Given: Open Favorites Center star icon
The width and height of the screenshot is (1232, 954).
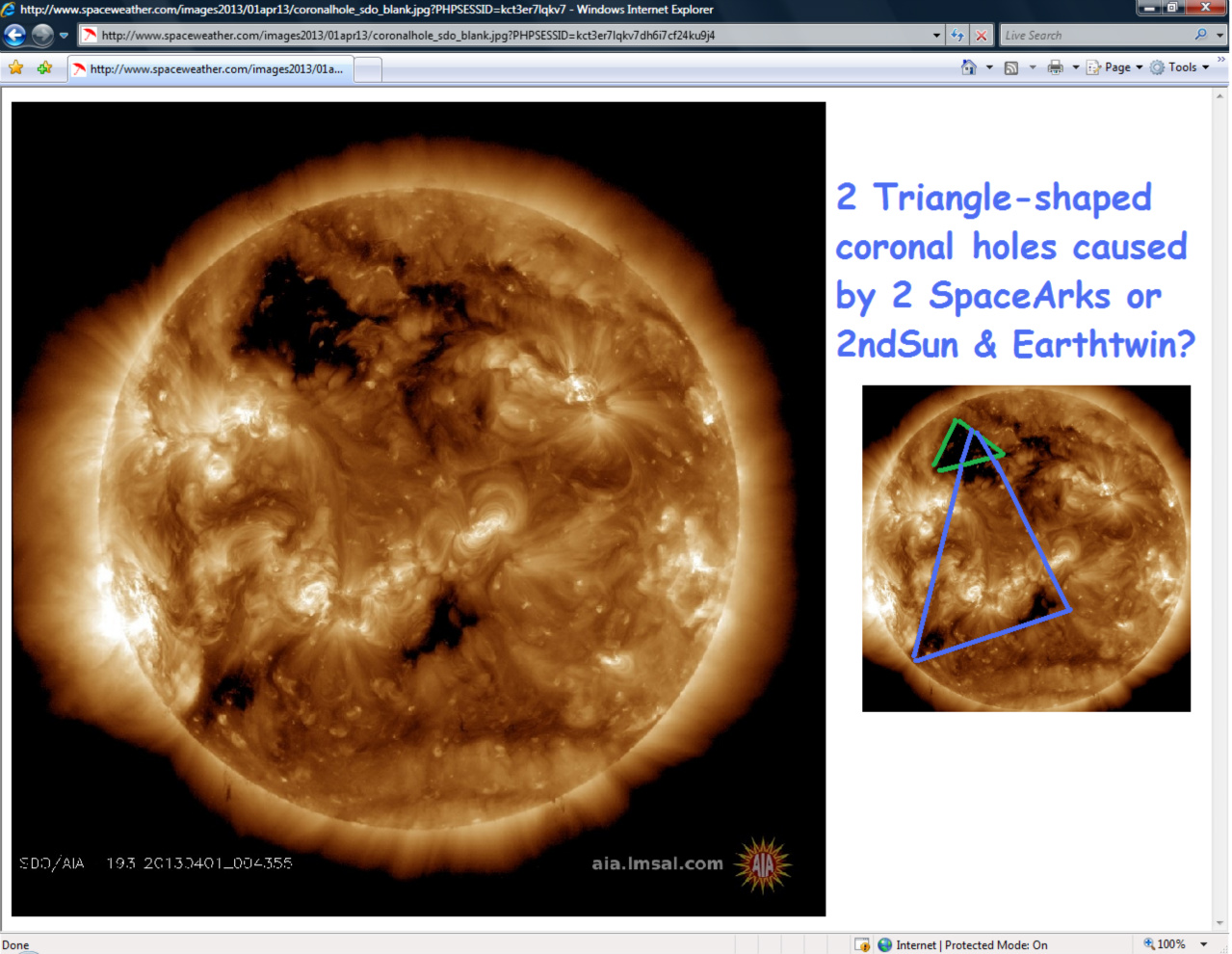Looking at the screenshot, I should [x=15, y=67].
